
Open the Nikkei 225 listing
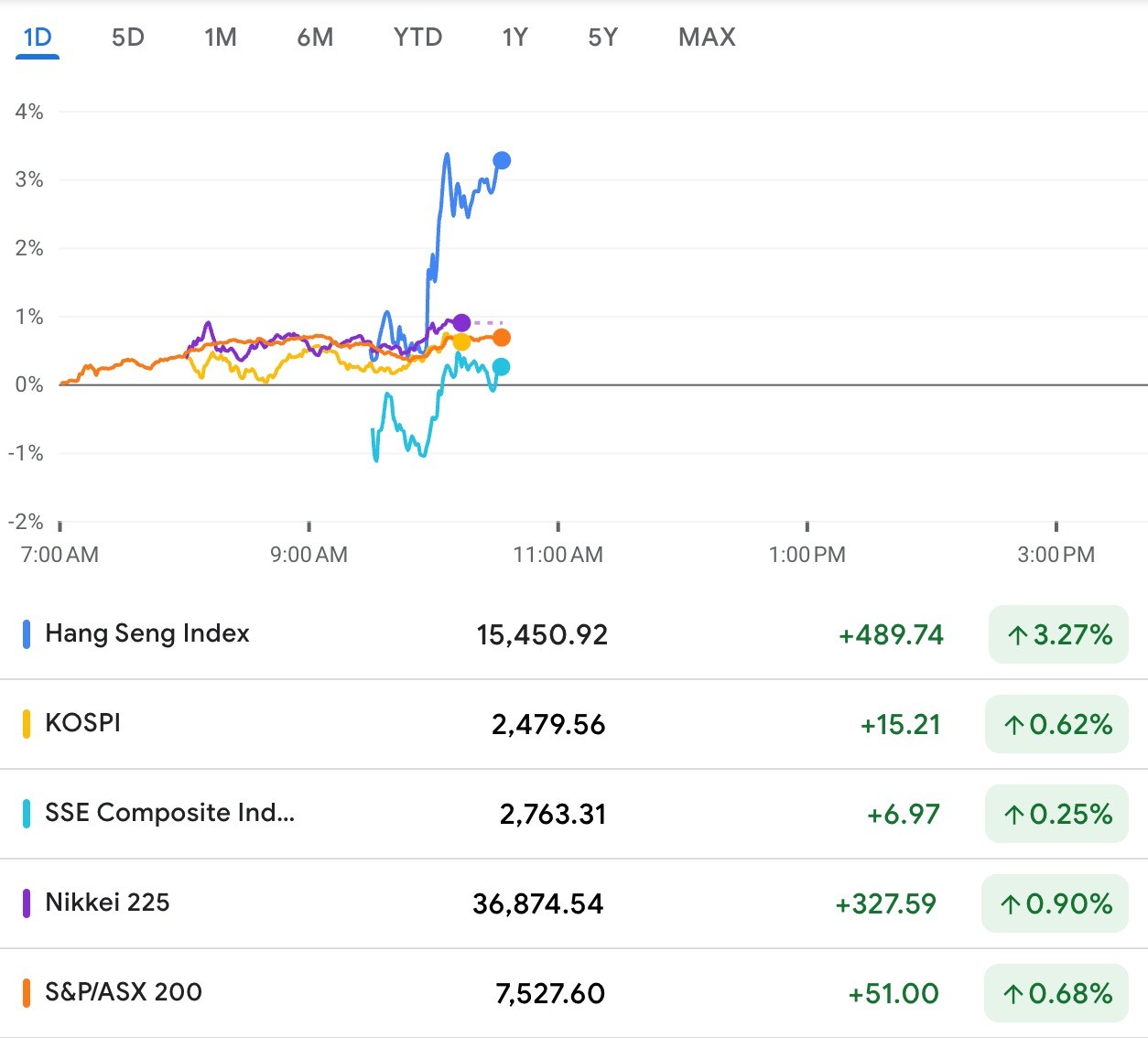[107, 903]
